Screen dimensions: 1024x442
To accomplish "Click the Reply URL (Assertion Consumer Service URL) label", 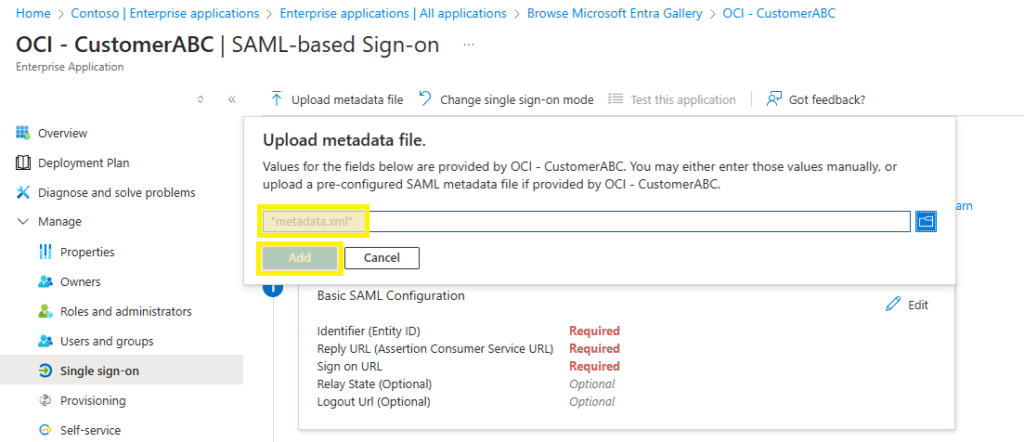I will (435, 348).
